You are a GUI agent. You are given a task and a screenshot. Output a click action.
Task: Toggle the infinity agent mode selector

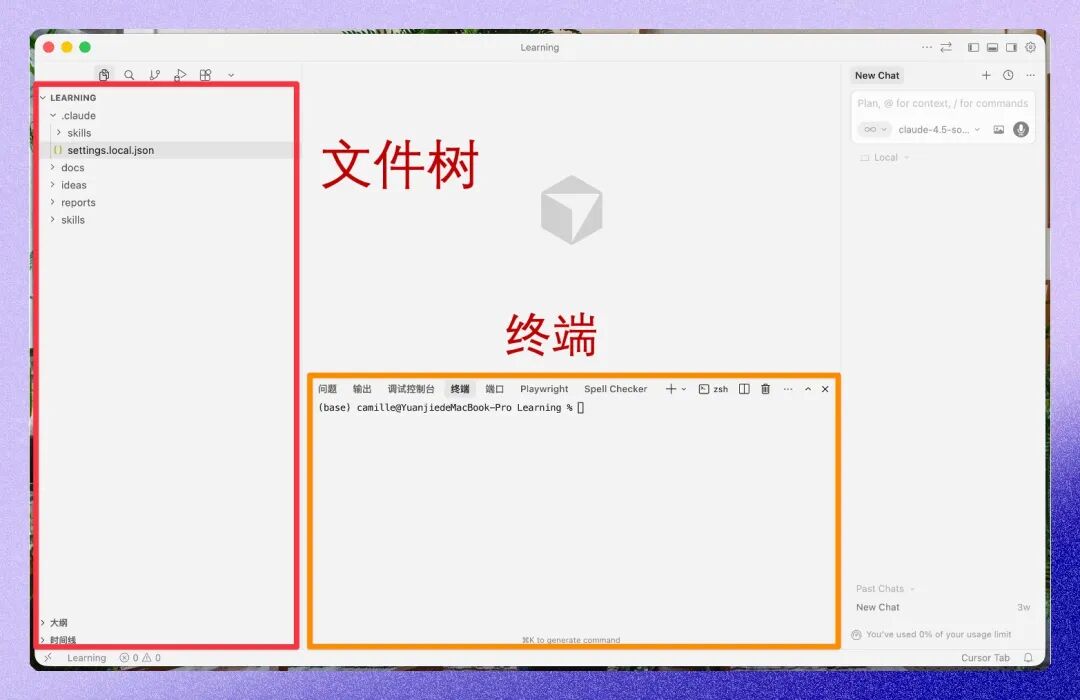[x=873, y=129]
